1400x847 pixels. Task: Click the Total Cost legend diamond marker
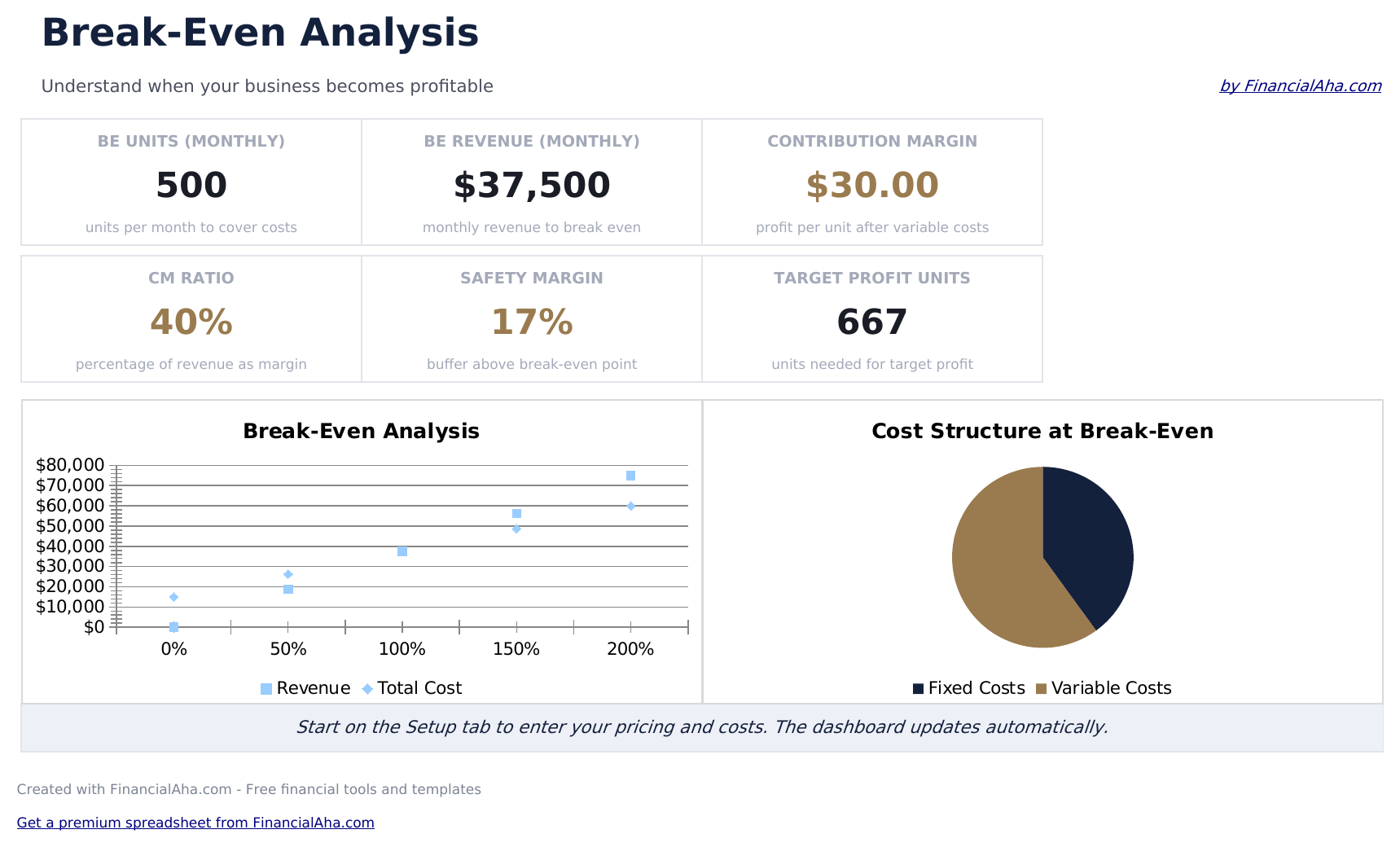[367, 689]
